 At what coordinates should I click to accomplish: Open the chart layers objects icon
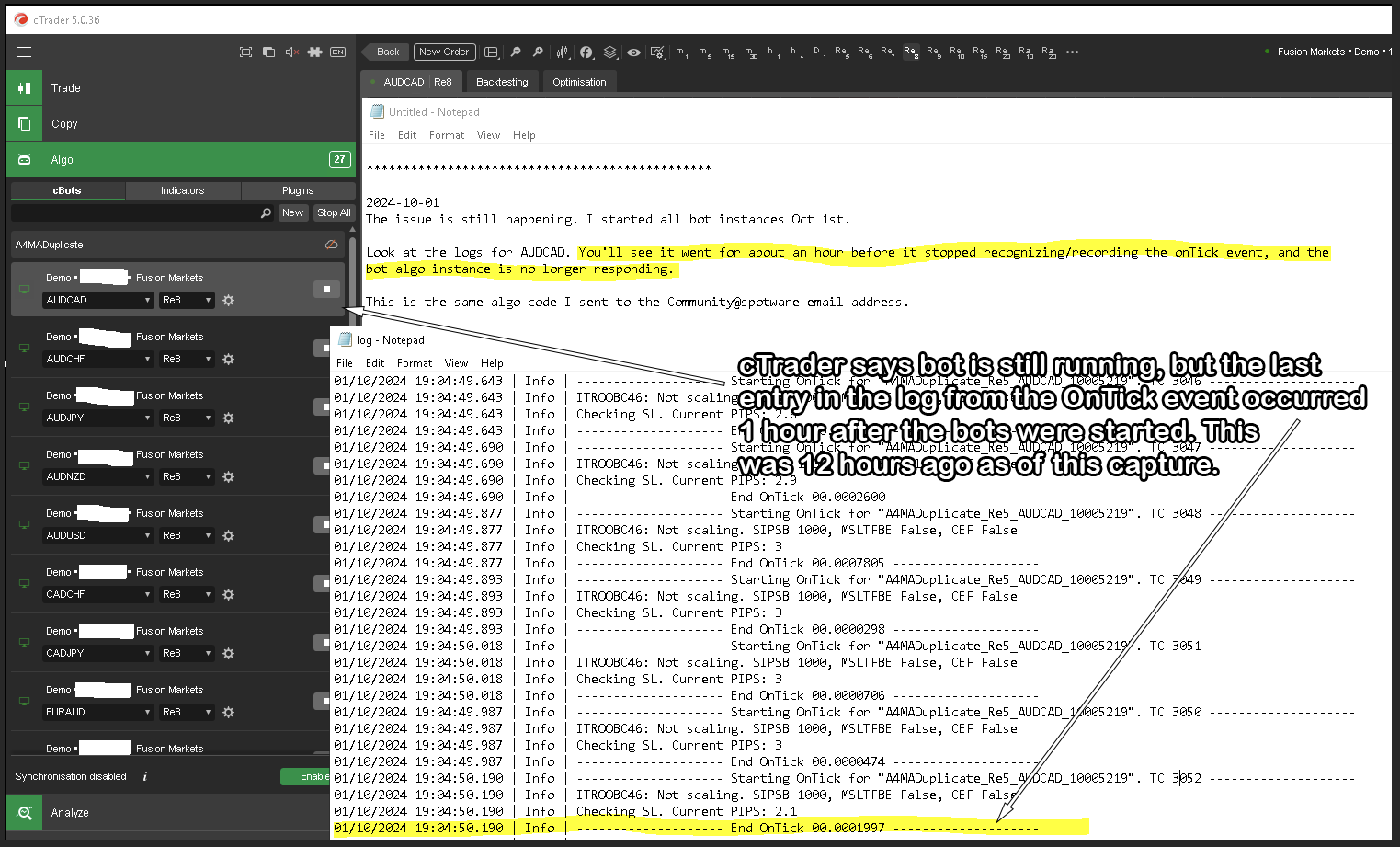[x=610, y=52]
